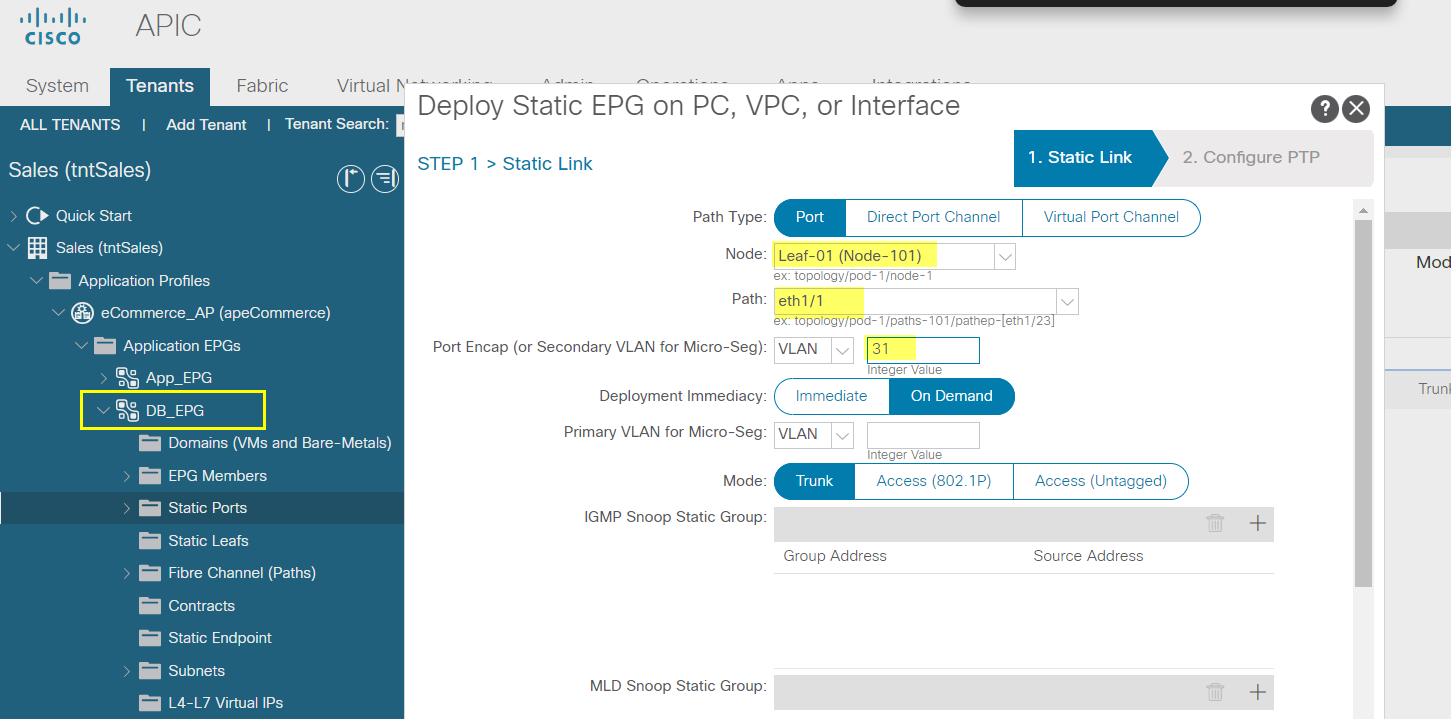Expand the Static Ports node
This screenshot has height=719, width=1451.
tap(126, 508)
